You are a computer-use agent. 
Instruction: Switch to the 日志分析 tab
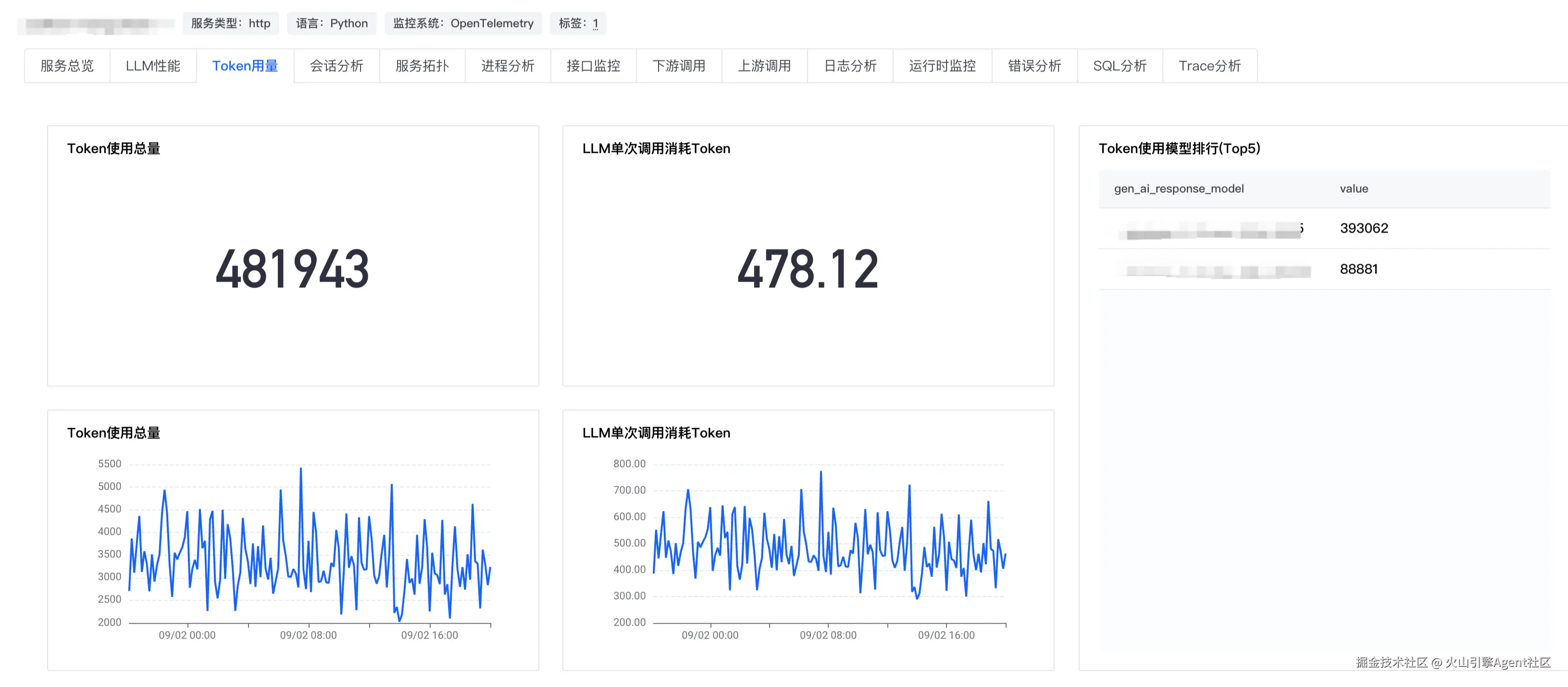850,66
